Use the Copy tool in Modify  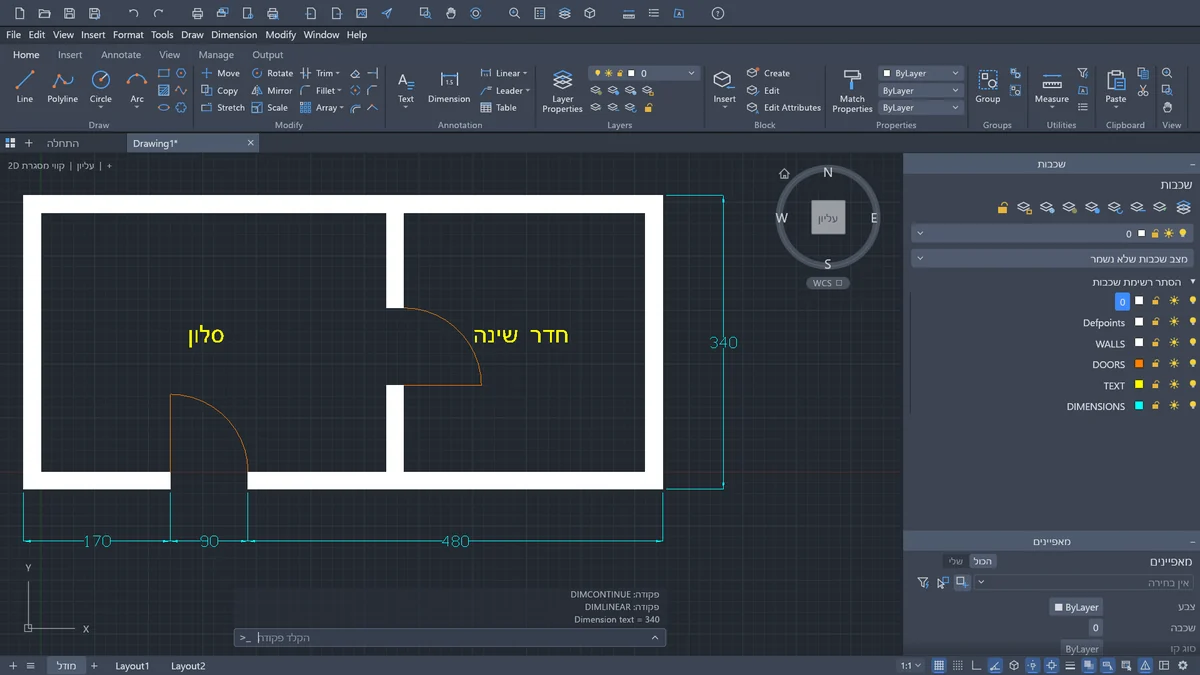(x=219, y=90)
